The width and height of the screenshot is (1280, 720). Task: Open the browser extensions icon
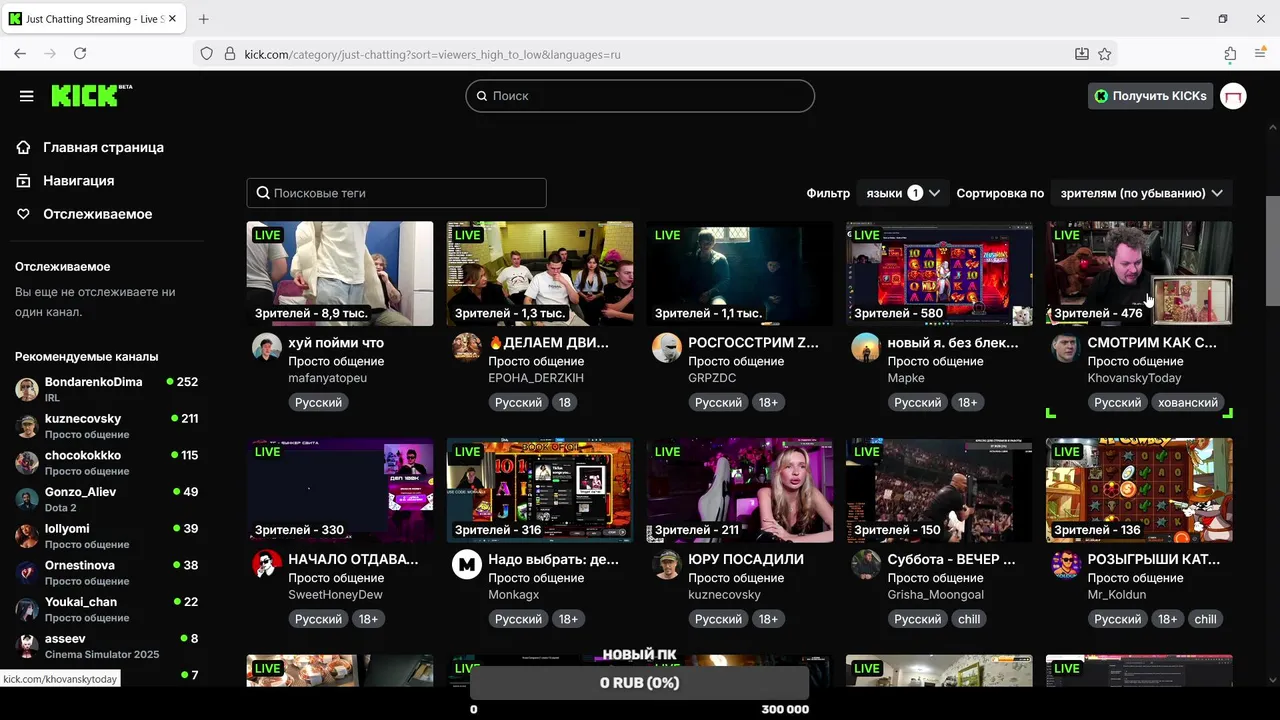1230,54
